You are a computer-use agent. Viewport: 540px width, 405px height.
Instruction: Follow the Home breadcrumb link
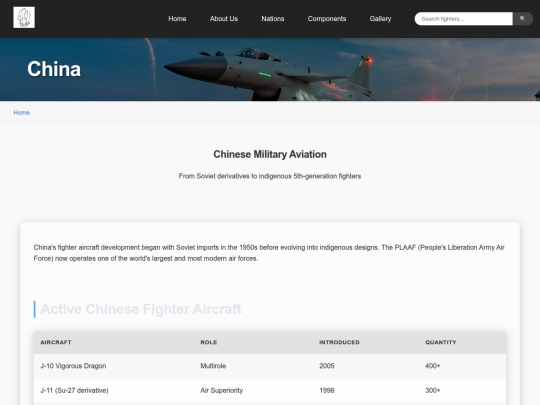tap(22, 113)
